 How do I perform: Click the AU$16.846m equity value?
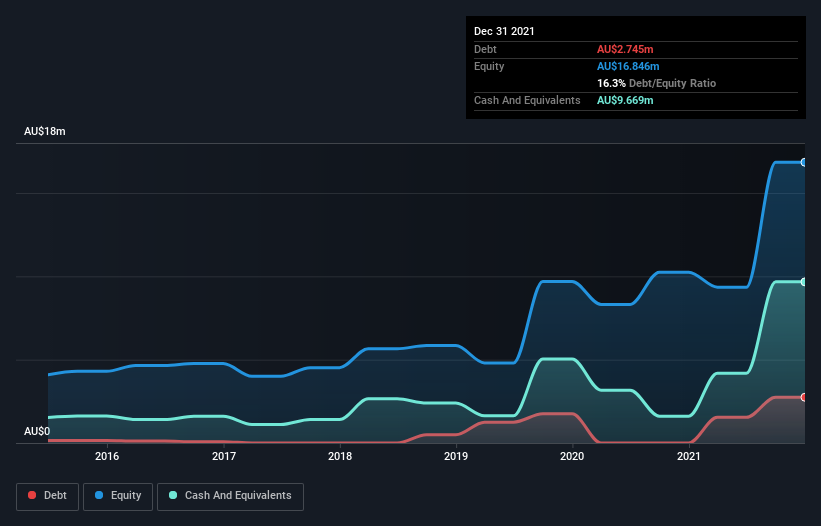click(628, 66)
